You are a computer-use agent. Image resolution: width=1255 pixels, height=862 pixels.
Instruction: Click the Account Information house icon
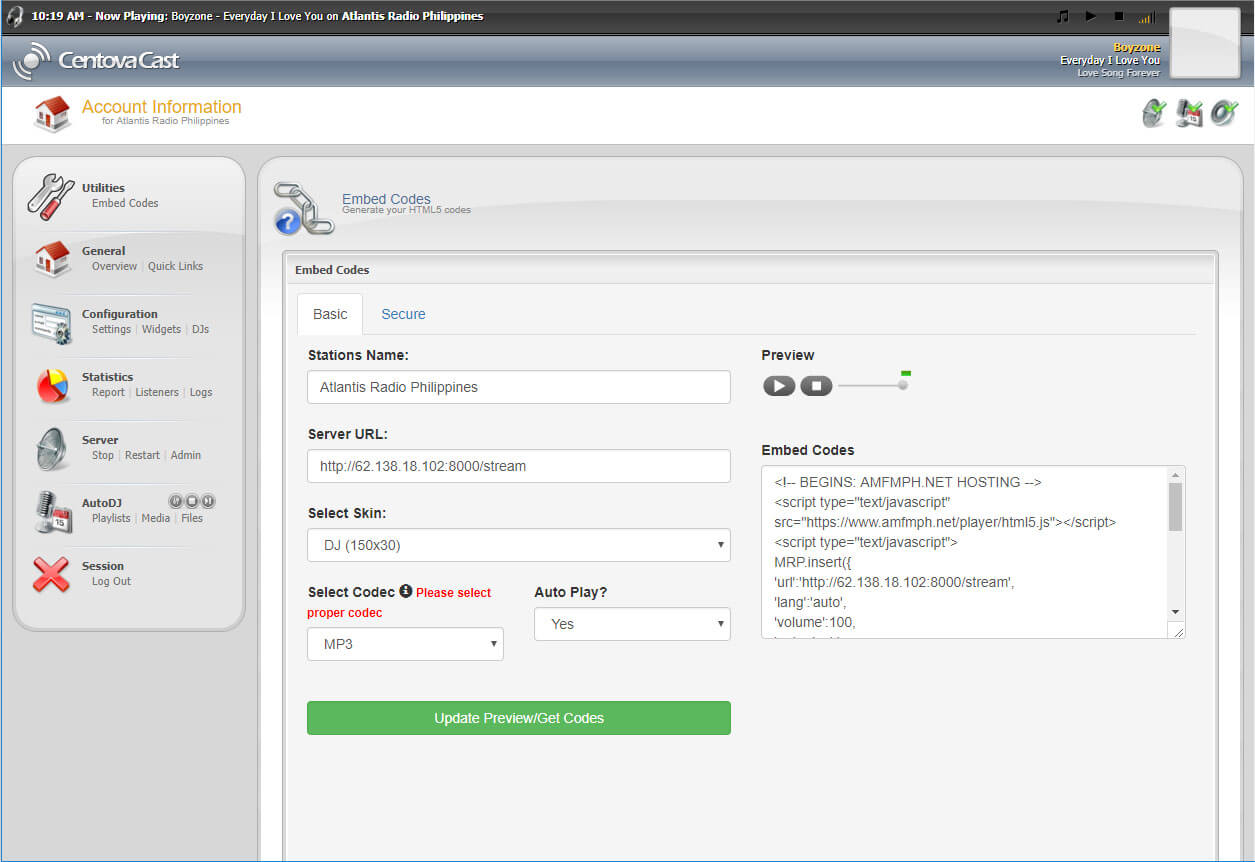coord(52,114)
